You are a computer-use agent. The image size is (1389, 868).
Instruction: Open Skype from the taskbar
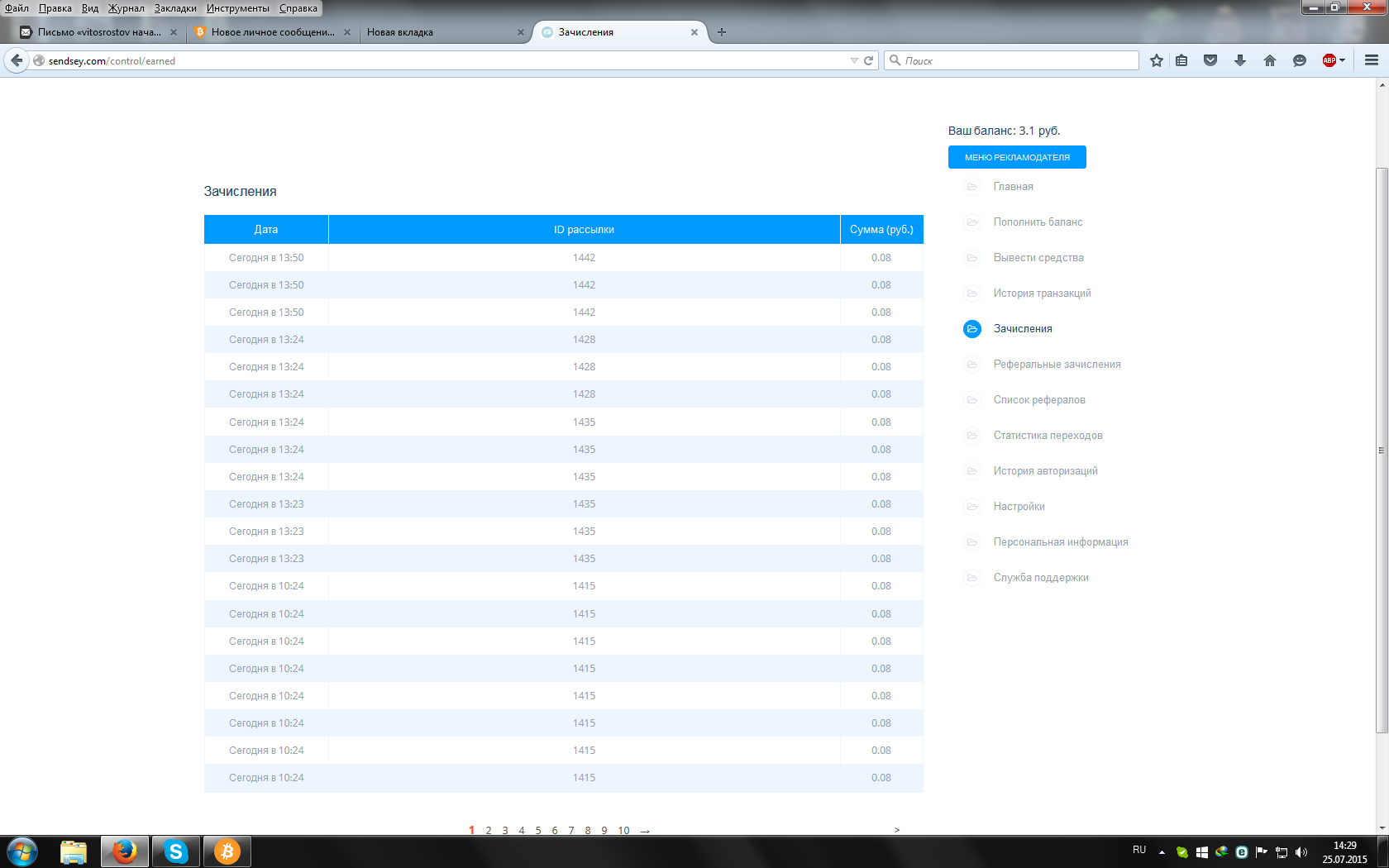(176, 851)
